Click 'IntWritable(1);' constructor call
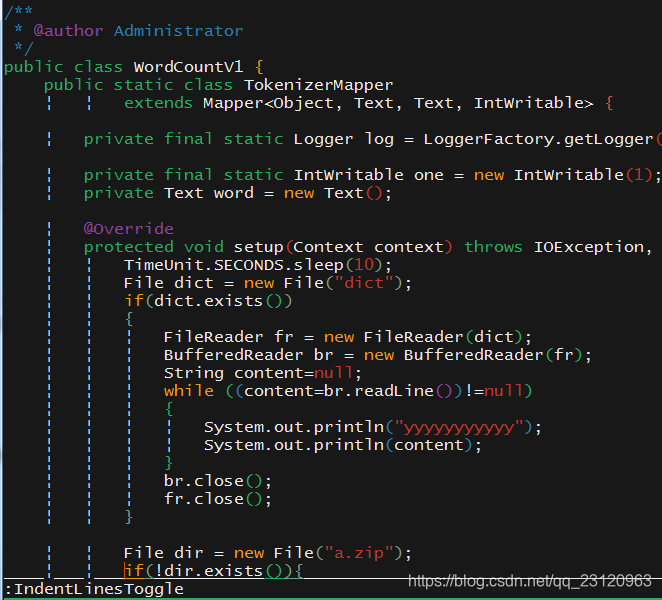The height and width of the screenshot is (600, 662). coord(587,175)
